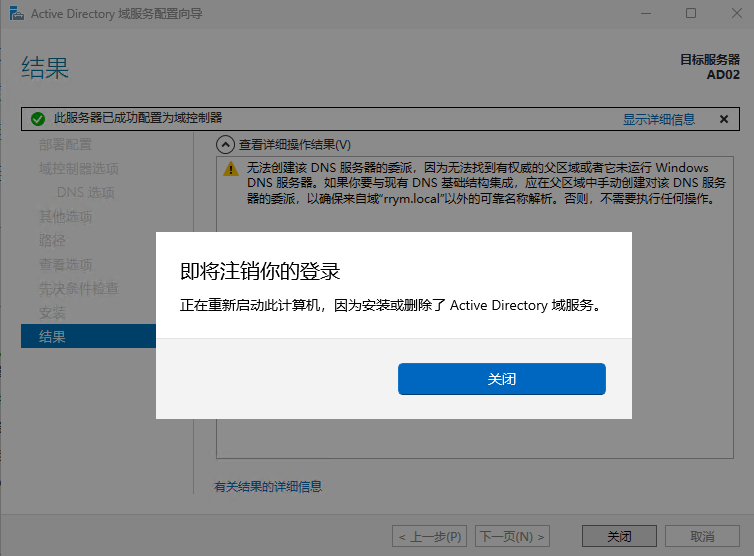Click the green success checkmark icon
Image resolution: width=754 pixels, height=556 pixels.
click(x=38, y=119)
